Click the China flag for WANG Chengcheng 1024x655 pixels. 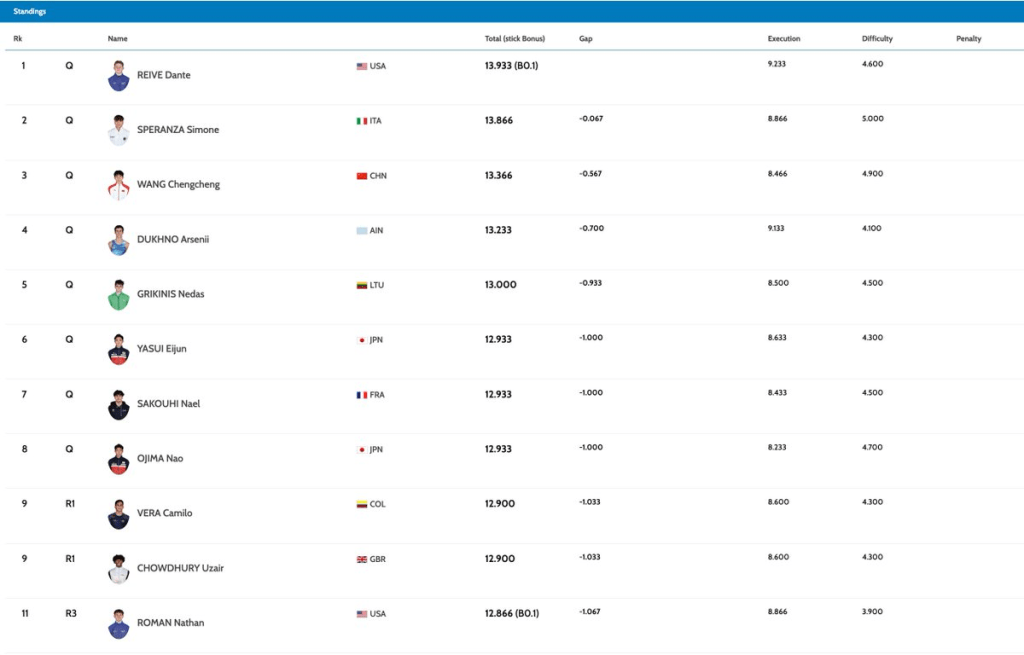tap(362, 176)
